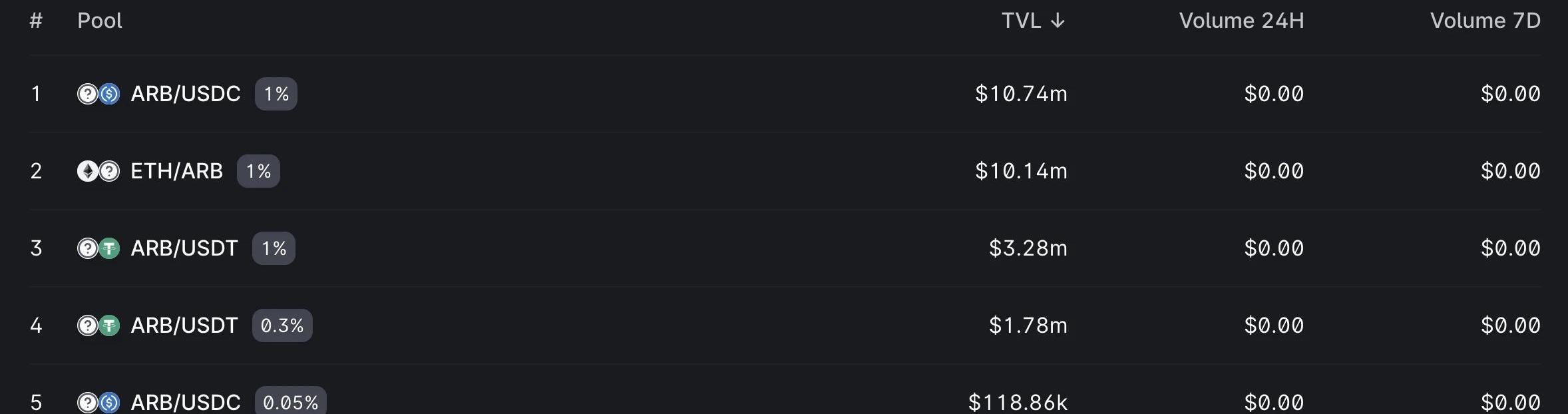1568x414 pixels.
Task: Click the Ethereum icon in ETH/ARB row
Action: click(88, 171)
